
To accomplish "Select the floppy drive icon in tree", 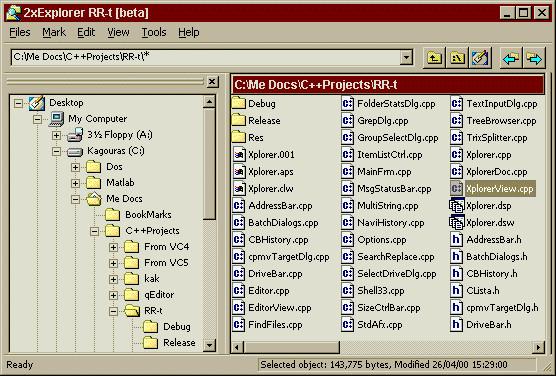I will tap(75, 135).
